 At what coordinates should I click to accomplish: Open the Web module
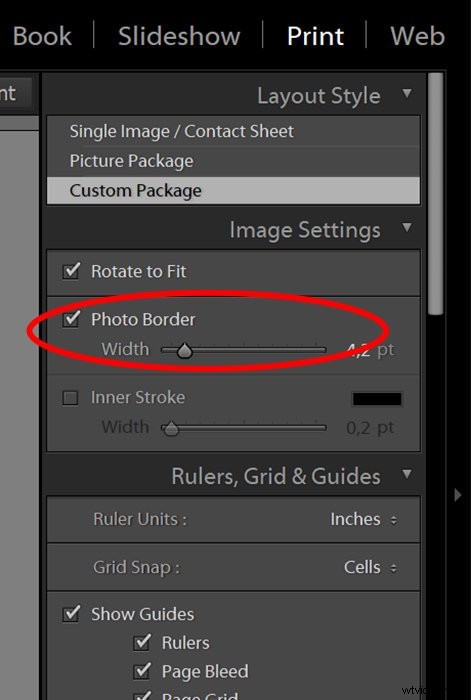point(417,36)
